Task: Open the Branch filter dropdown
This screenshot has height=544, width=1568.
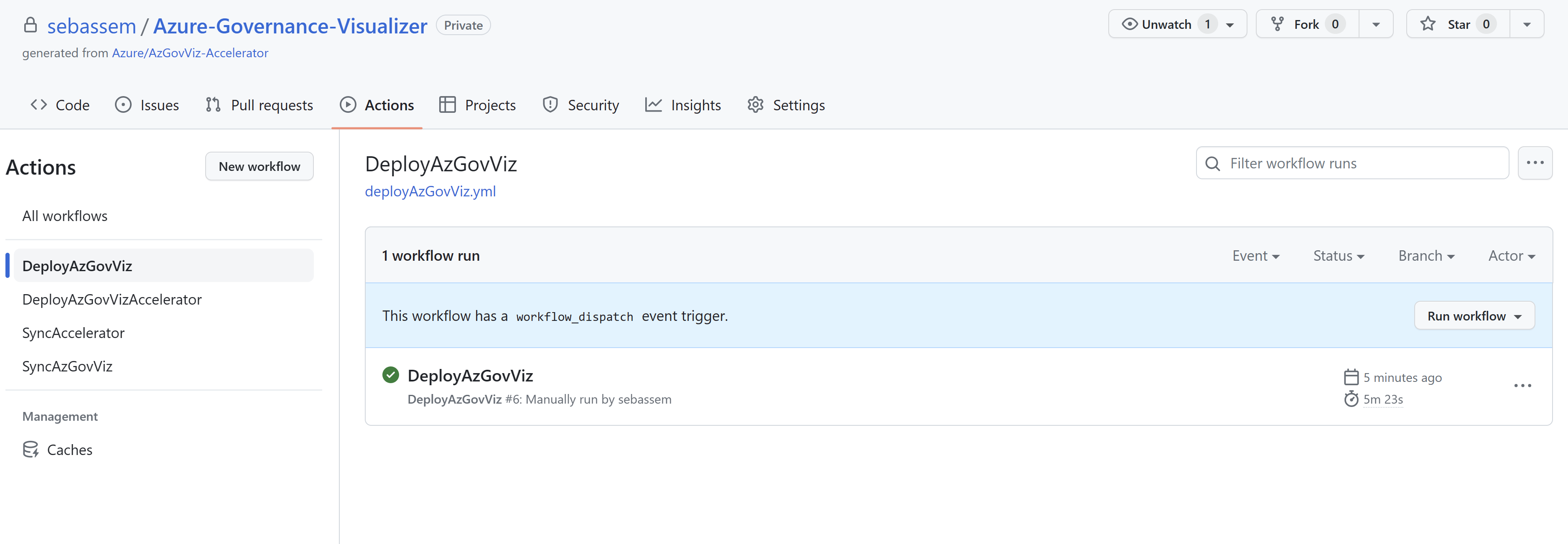Action: [1426, 256]
